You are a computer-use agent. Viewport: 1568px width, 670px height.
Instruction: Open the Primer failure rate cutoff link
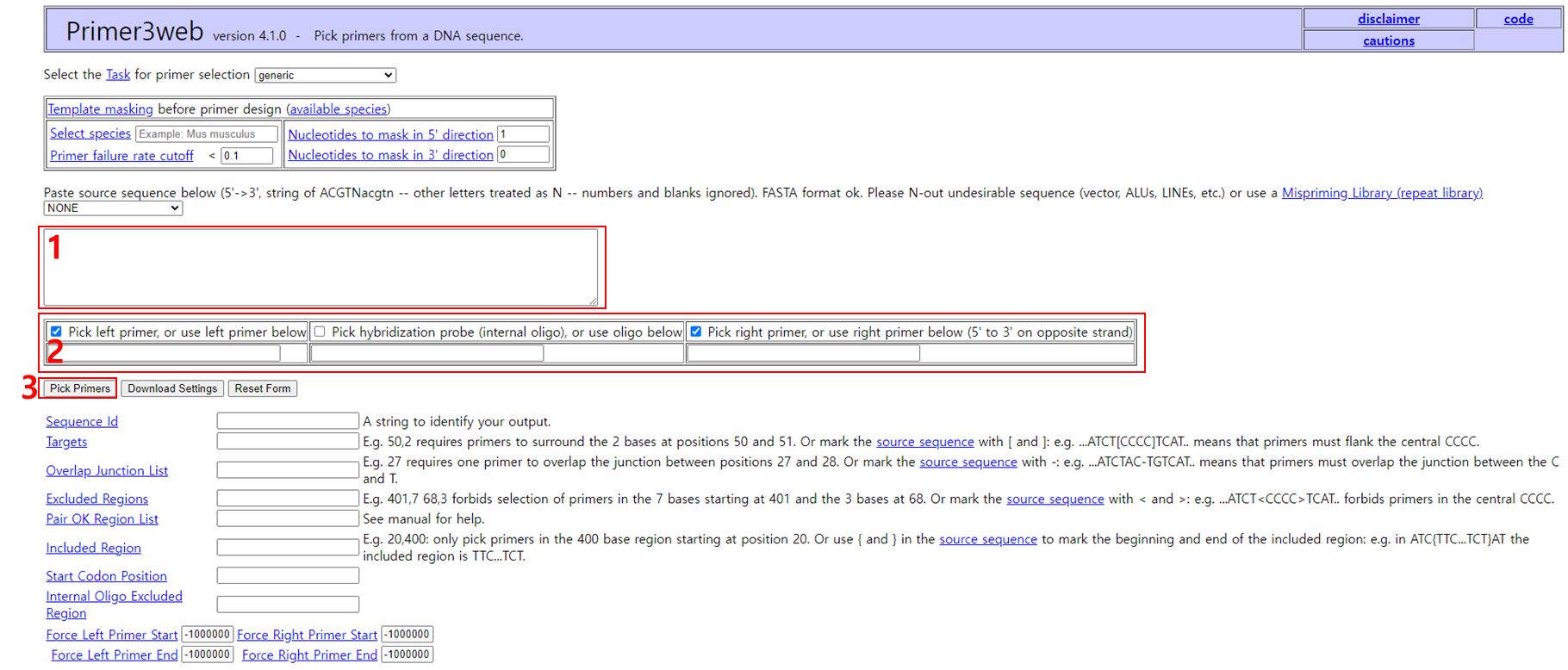click(x=121, y=156)
